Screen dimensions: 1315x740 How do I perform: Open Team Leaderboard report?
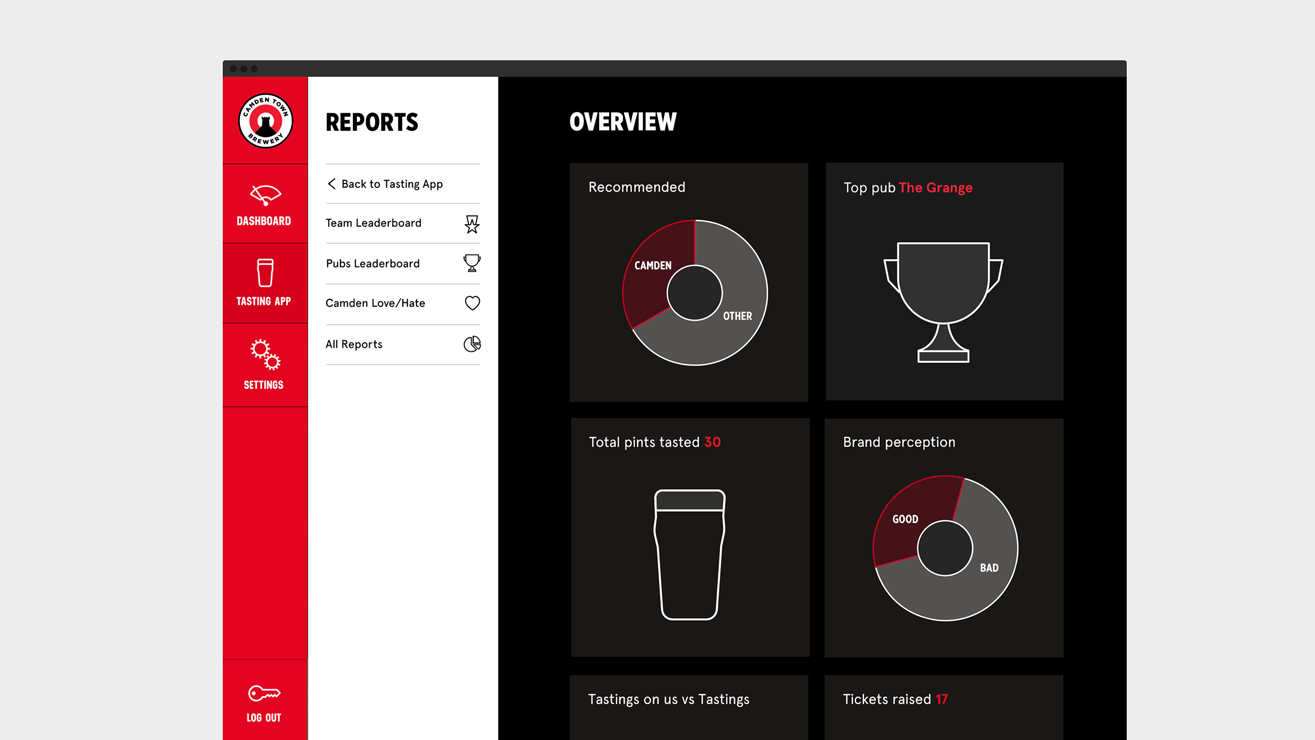point(402,223)
